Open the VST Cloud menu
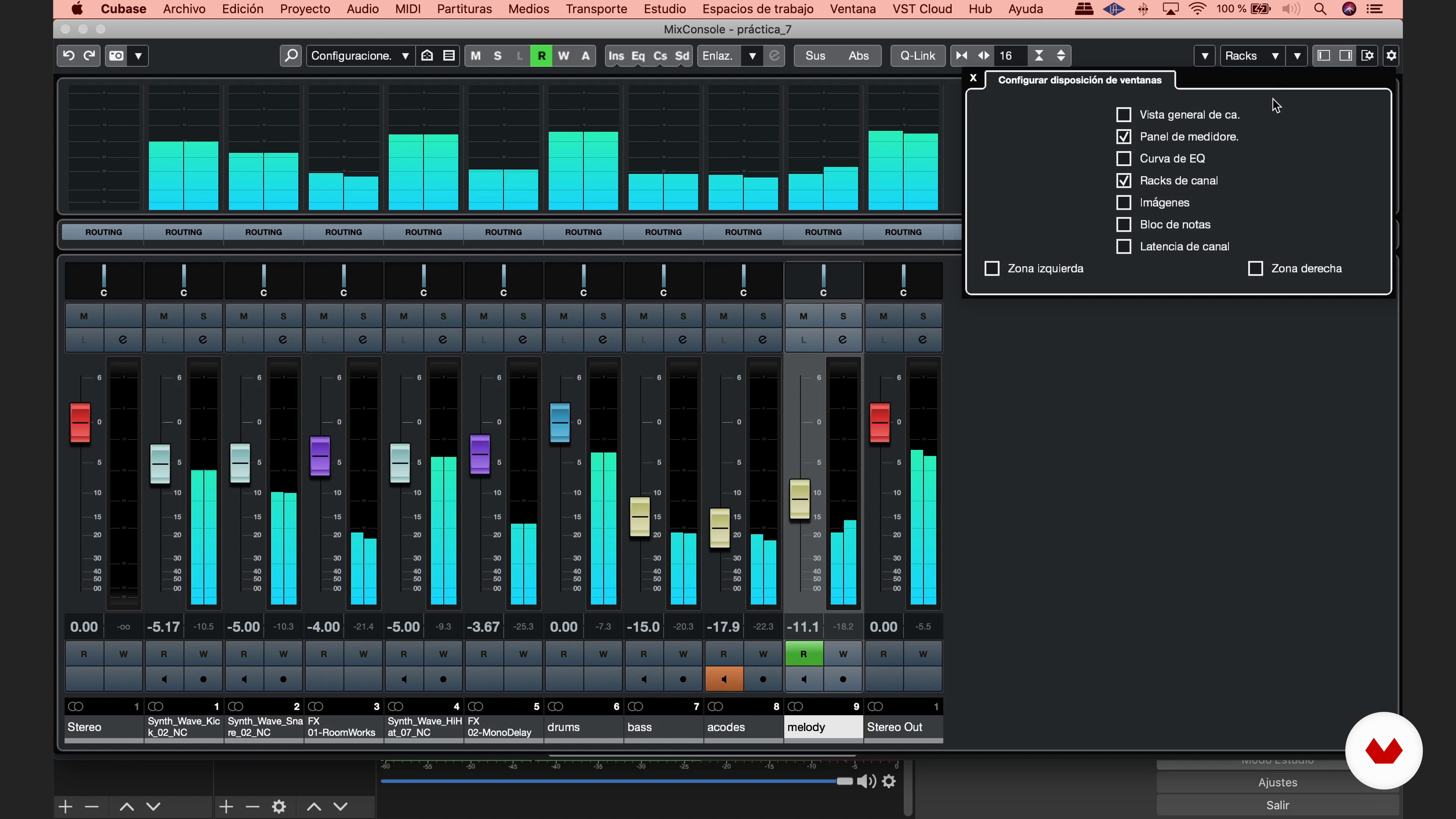Screen dimensions: 1456x819 pyautogui.click(x=923, y=9)
